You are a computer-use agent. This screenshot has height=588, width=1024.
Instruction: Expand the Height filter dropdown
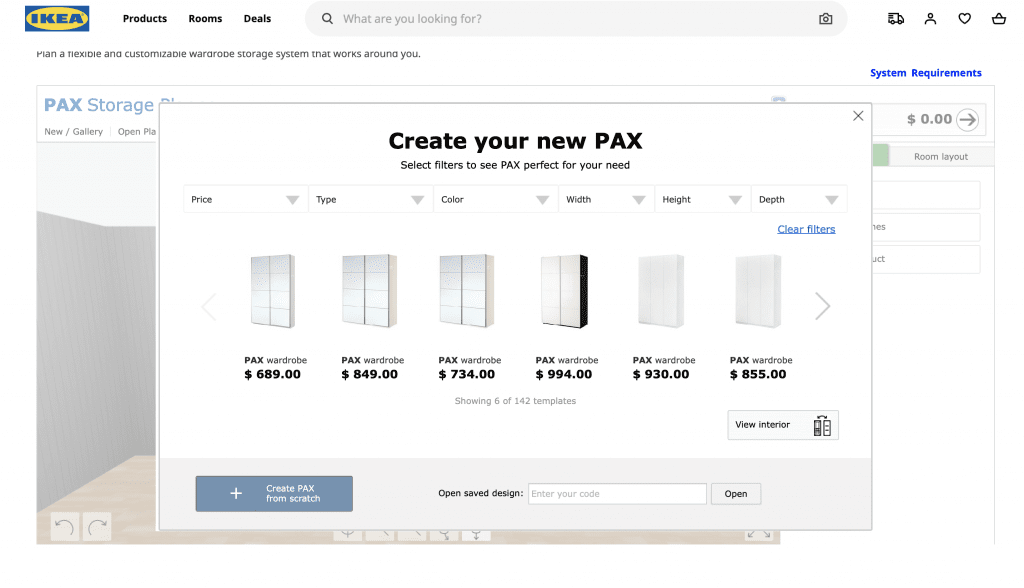(703, 199)
